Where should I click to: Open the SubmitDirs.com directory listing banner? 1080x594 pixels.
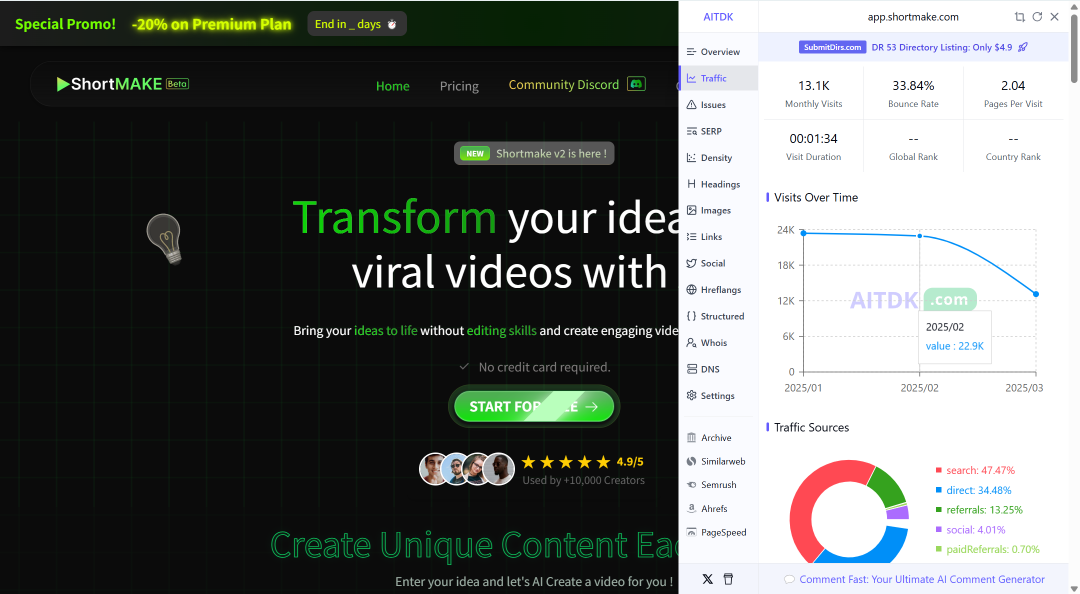tap(913, 47)
